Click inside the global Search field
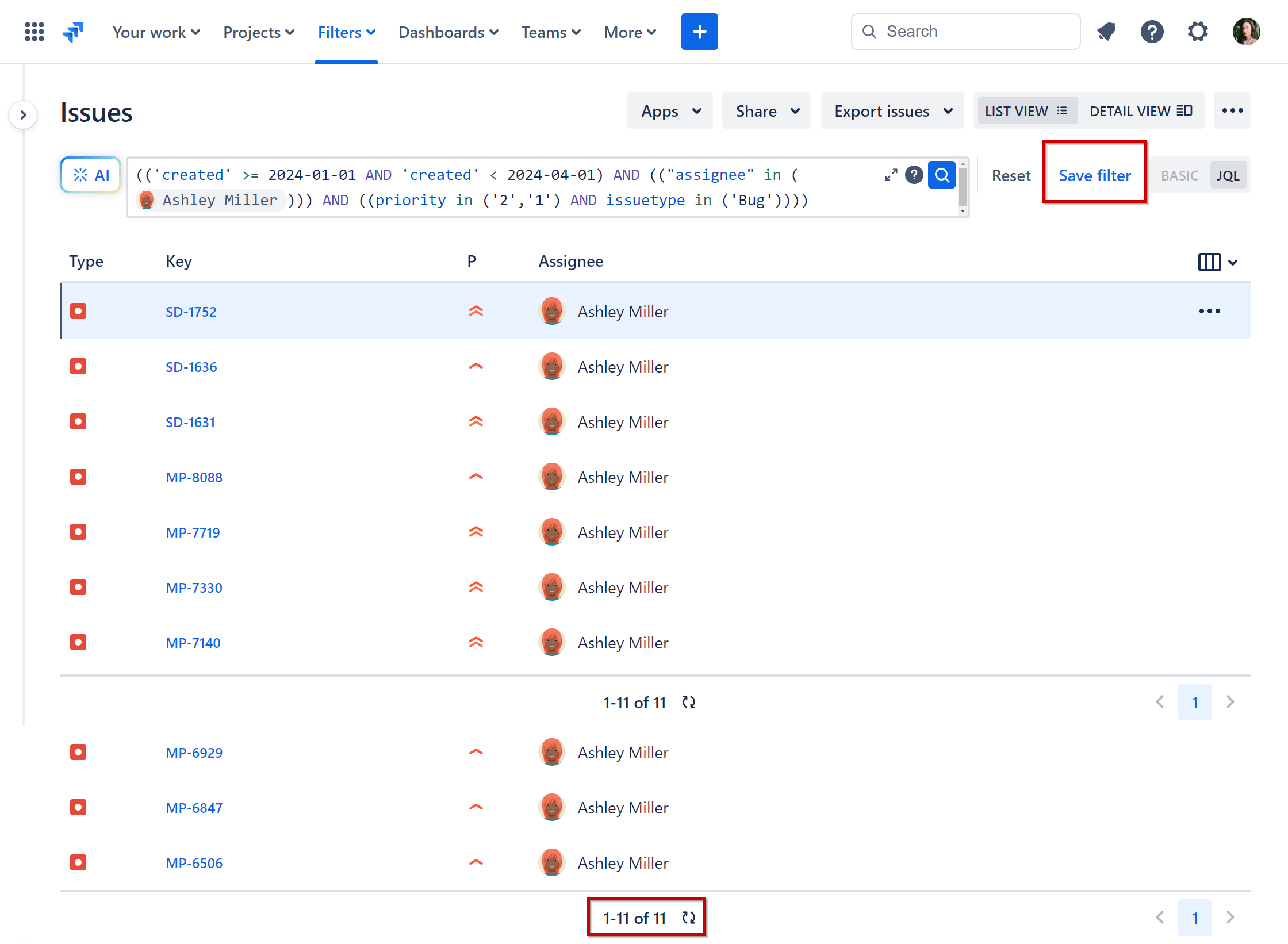Viewport: 1288px width, 944px height. click(966, 32)
